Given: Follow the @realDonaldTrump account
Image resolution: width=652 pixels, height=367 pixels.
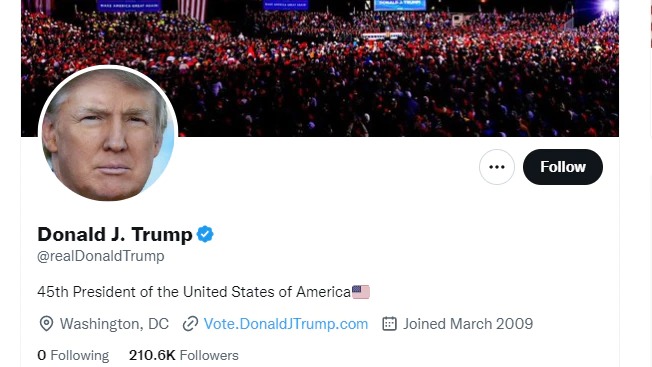Looking at the screenshot, I should click(x=563, y=167).
